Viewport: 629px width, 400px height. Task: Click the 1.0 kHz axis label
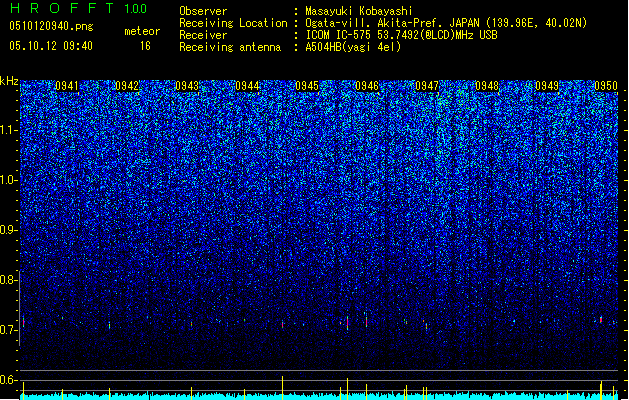(x=8, y=180)
